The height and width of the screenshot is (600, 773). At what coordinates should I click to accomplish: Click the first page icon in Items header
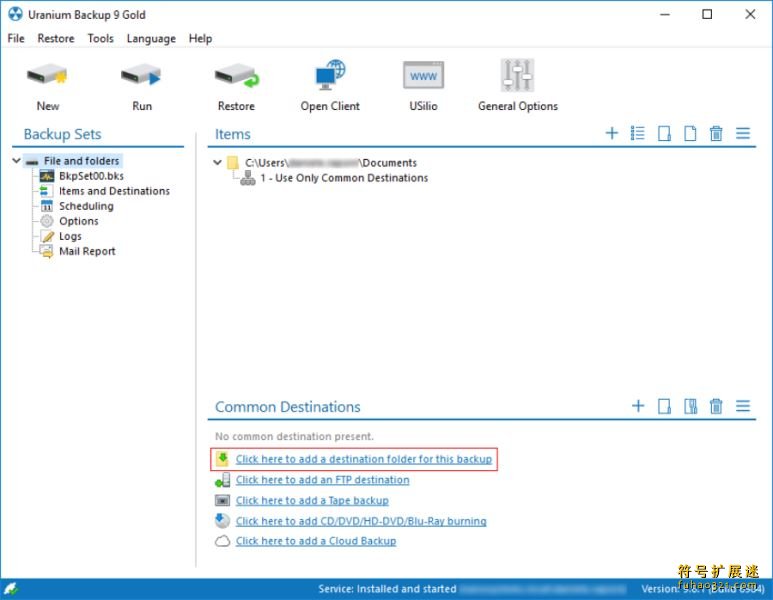pos(664,133)
